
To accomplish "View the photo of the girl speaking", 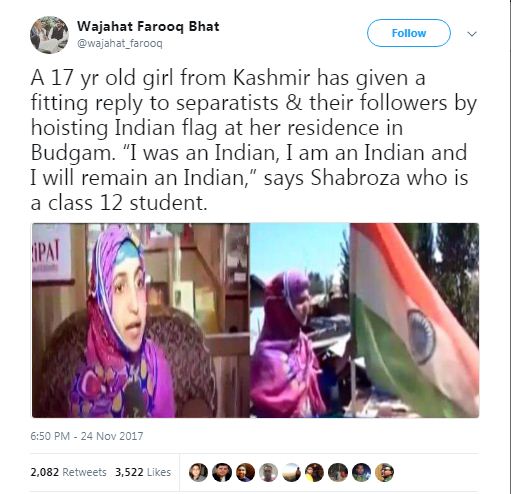I will point(140,320).
